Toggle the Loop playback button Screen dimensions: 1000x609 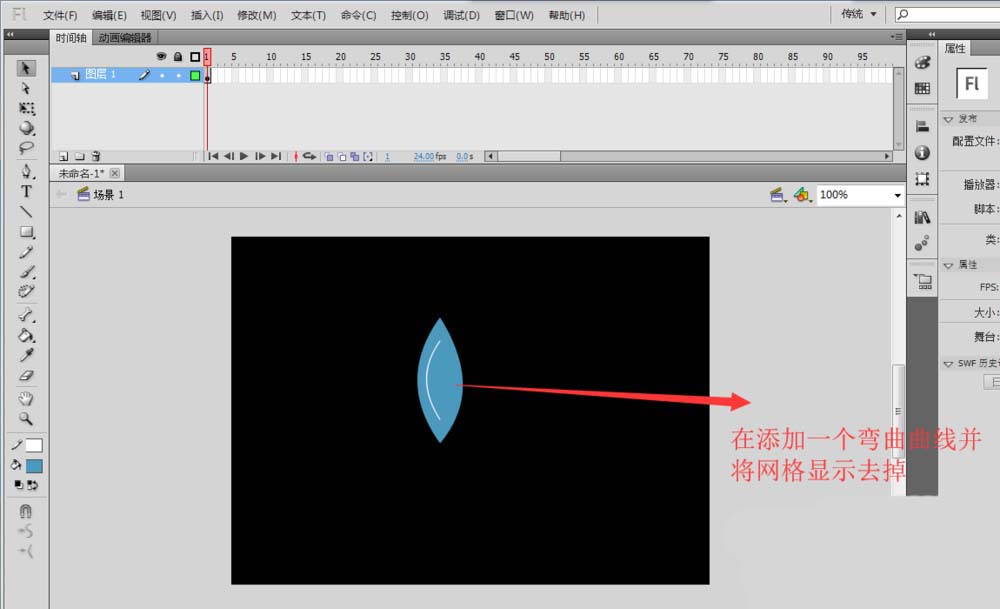(x=309, y=156)
